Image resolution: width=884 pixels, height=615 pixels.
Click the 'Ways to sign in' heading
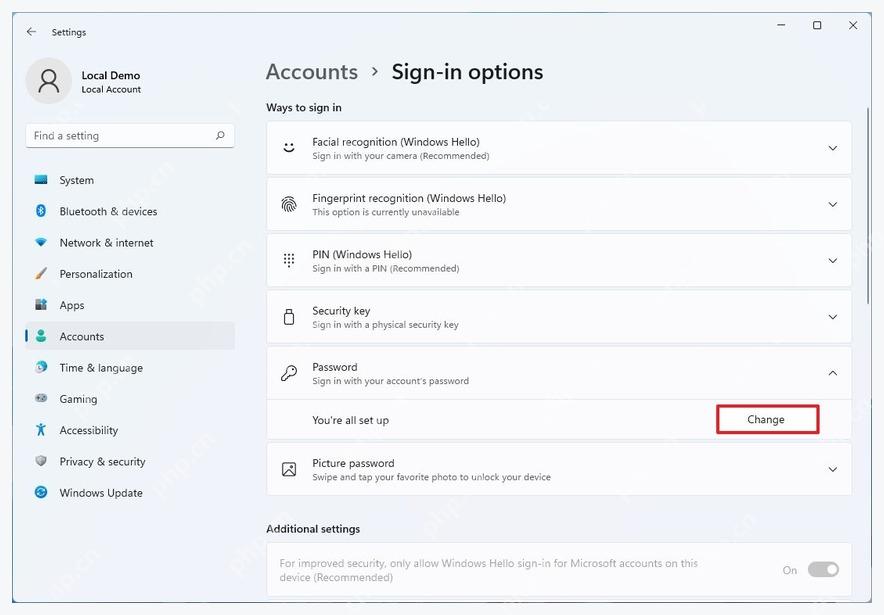[x=304, y=107]
